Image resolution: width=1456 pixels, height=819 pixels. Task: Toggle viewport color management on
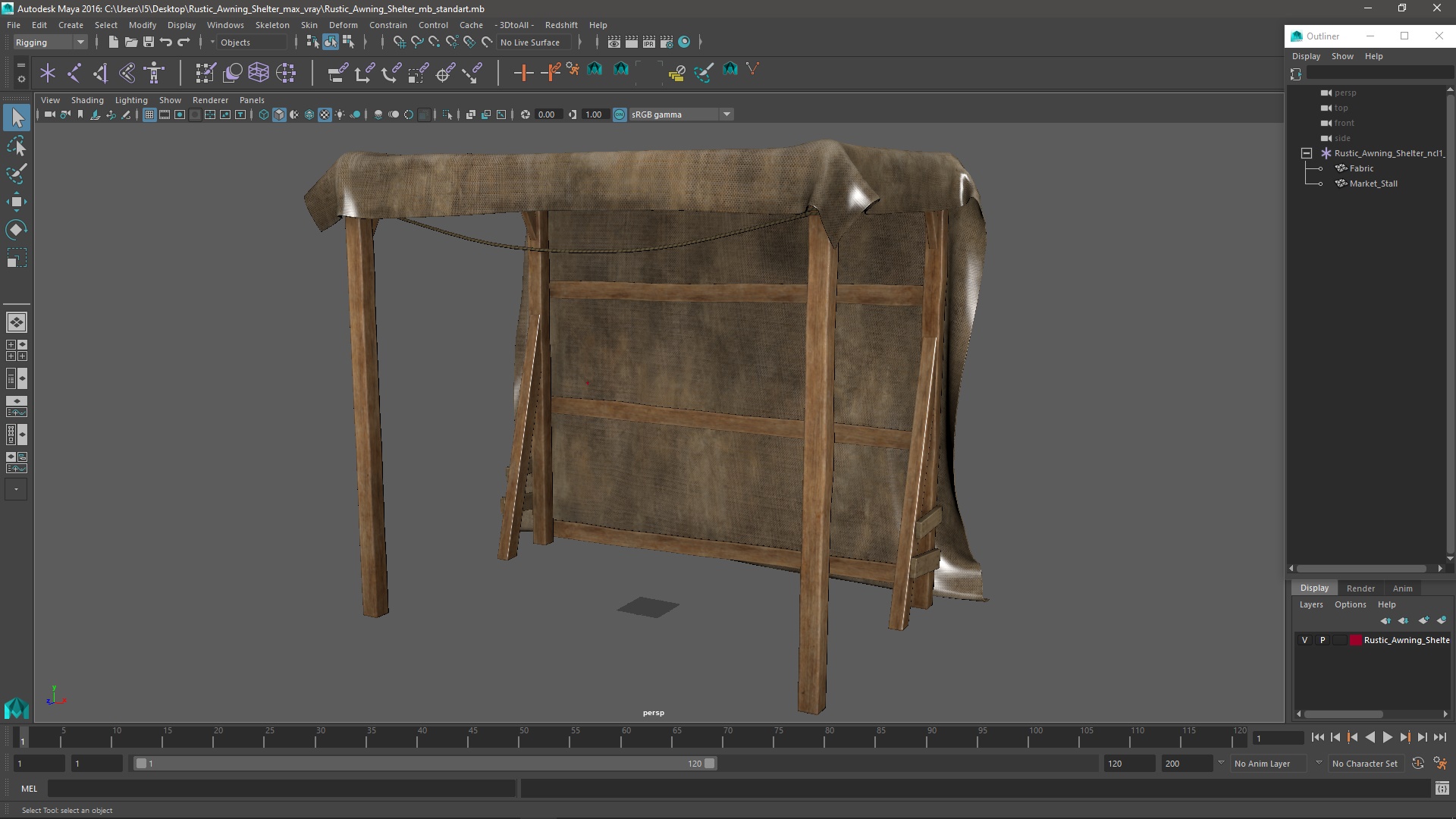tap(620, 115)
